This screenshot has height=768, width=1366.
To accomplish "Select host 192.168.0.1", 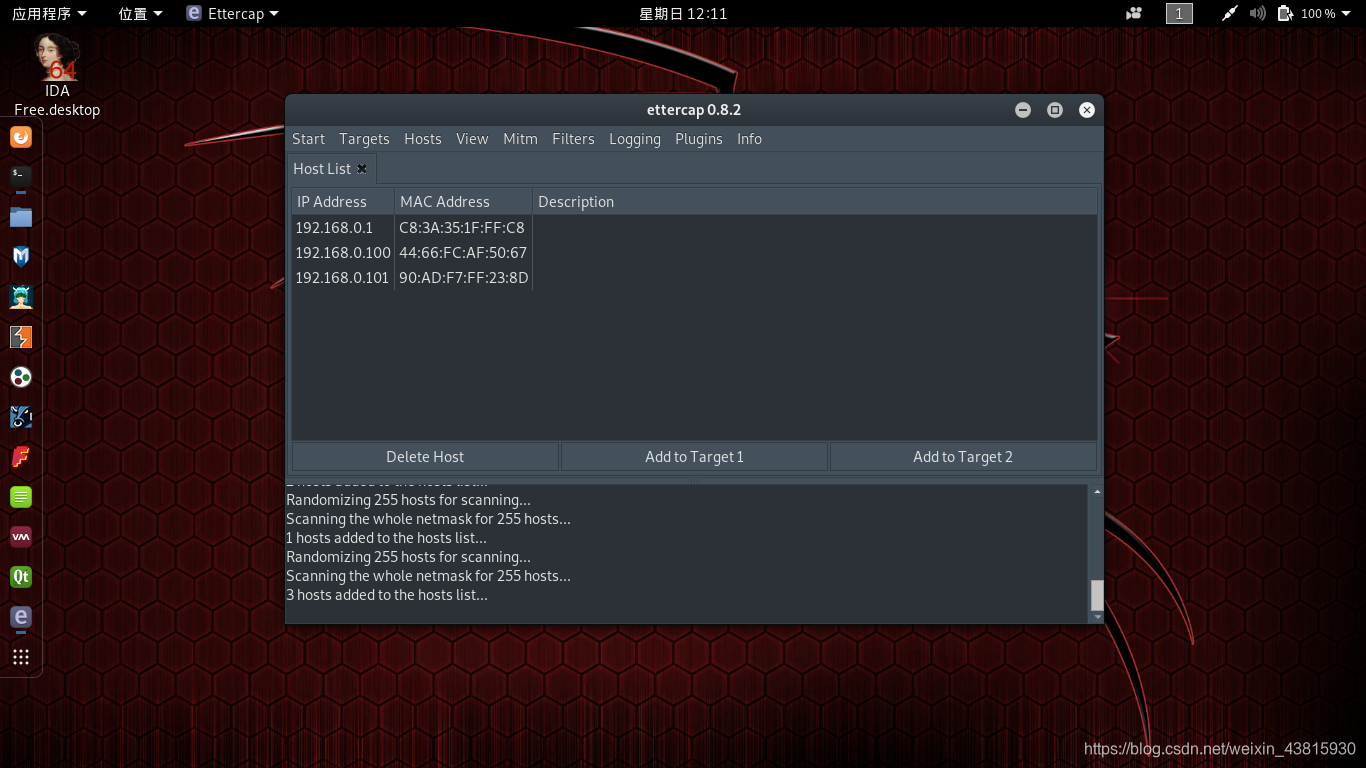I will pyautogui.click(x=334, y=228).
